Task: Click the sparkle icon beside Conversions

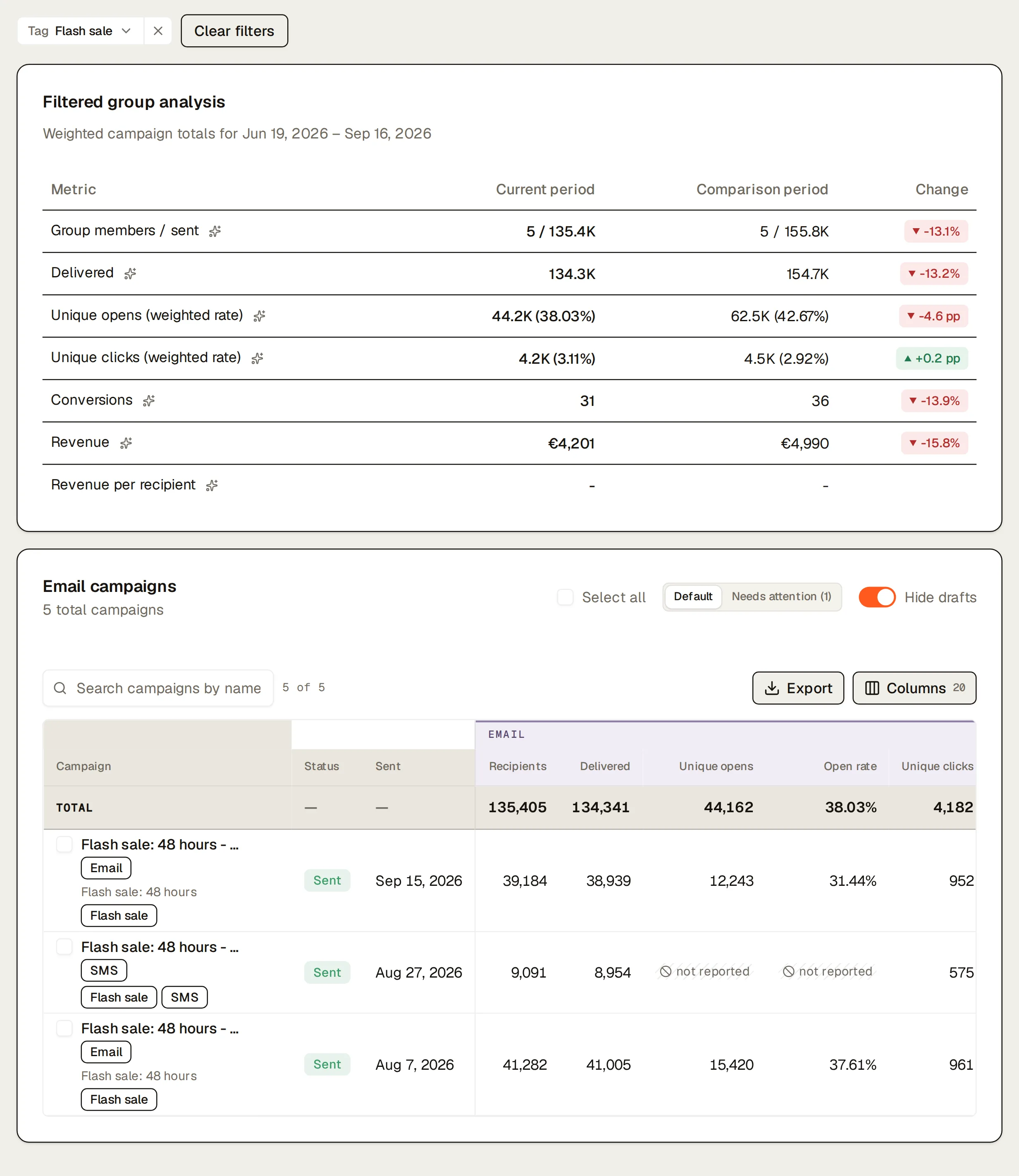Action: (148, 401)
